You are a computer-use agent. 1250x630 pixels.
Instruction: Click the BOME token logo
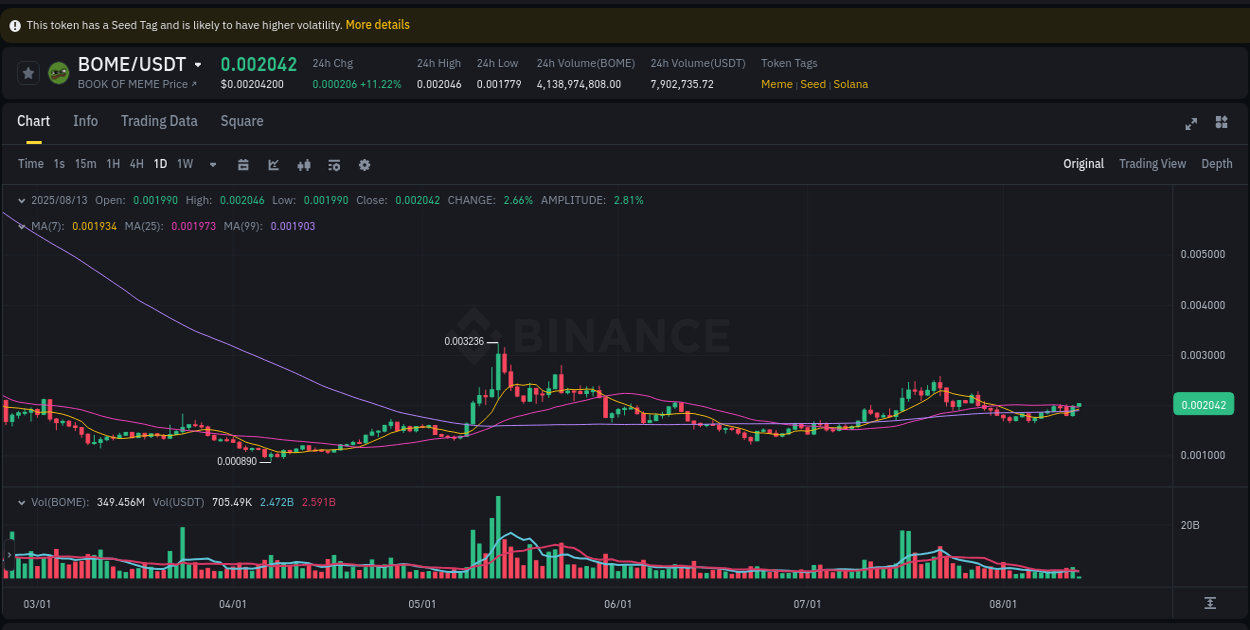[x=57, y=72]
